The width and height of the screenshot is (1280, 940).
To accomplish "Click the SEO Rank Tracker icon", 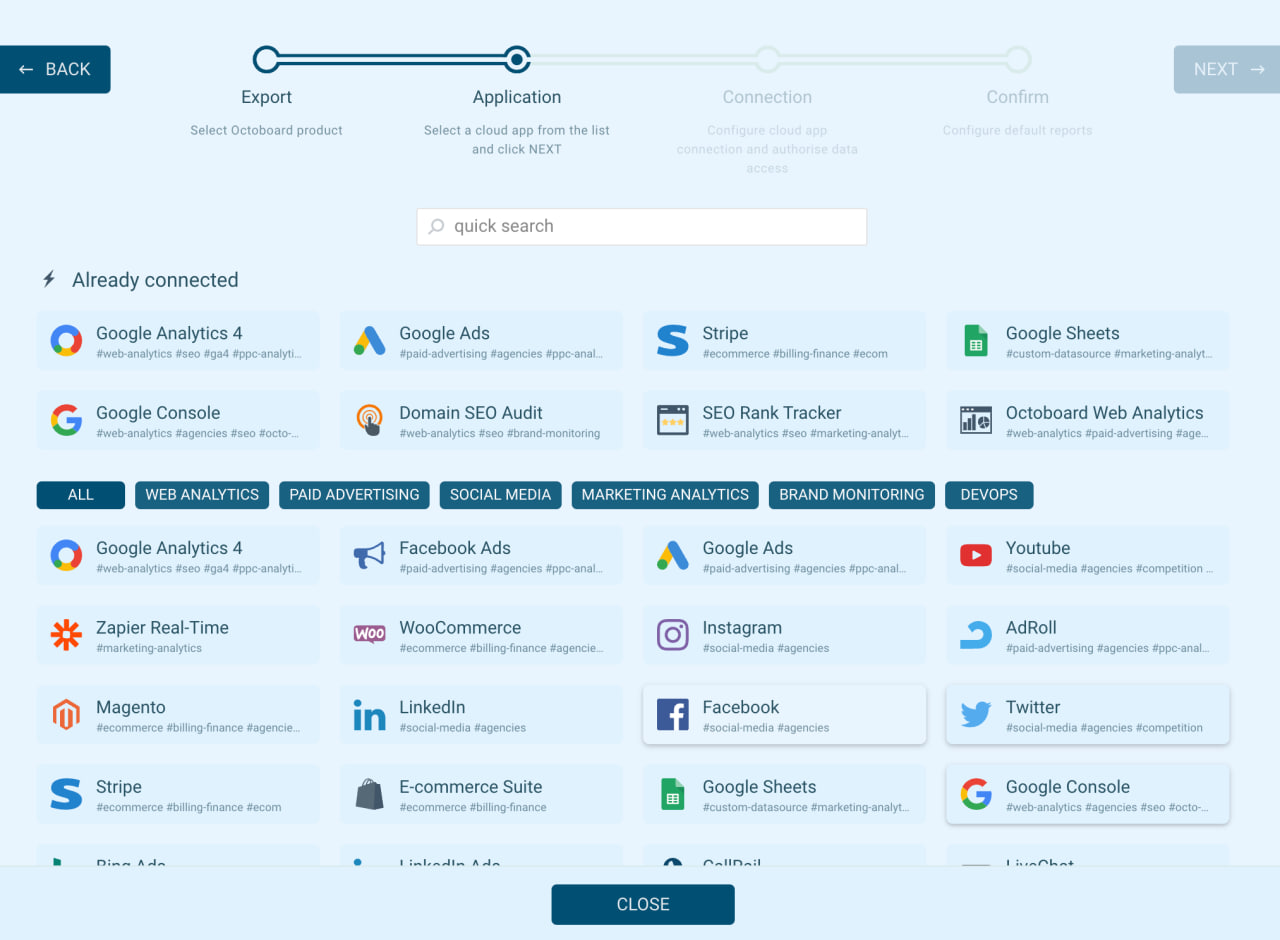I will pyautogui.click(x=672, y=420).
